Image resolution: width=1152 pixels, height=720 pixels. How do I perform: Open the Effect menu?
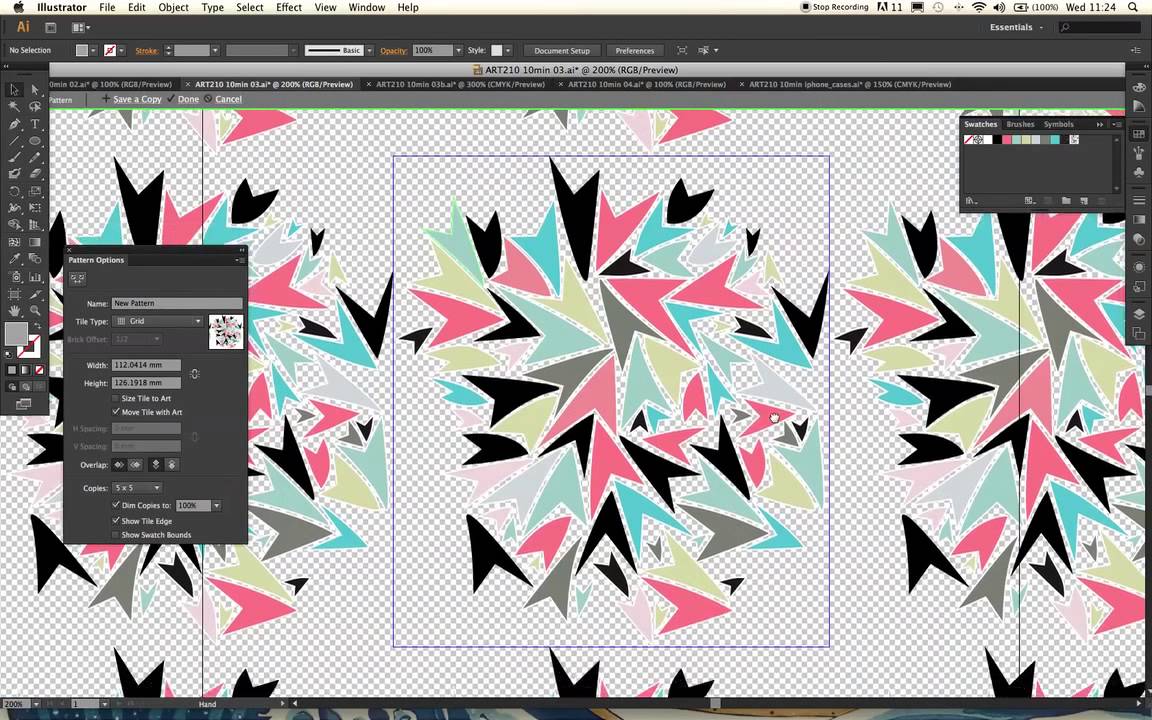click(289, 7)
